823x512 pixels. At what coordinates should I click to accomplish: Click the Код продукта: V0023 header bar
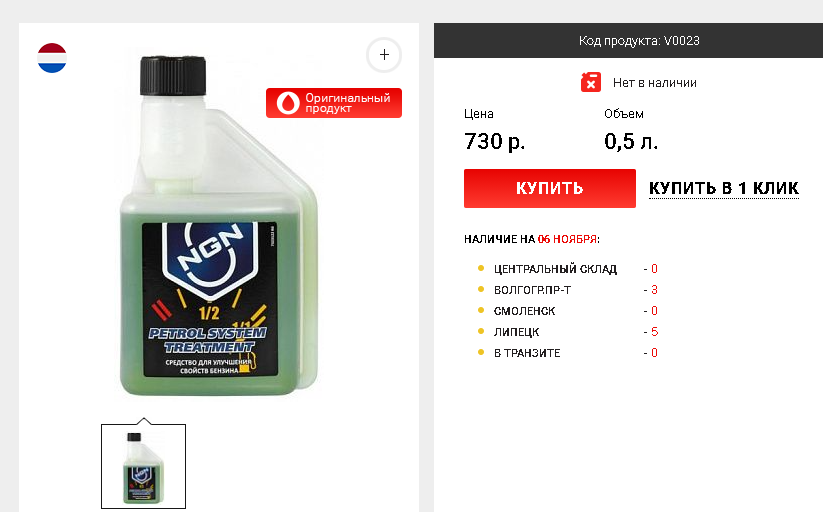click(x=628, y=40)
